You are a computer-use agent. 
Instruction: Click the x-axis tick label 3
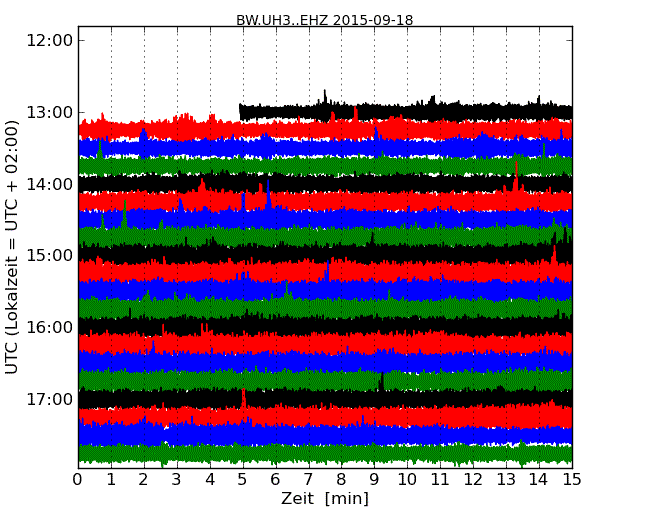pyautogui.click(x=177, y=480)
